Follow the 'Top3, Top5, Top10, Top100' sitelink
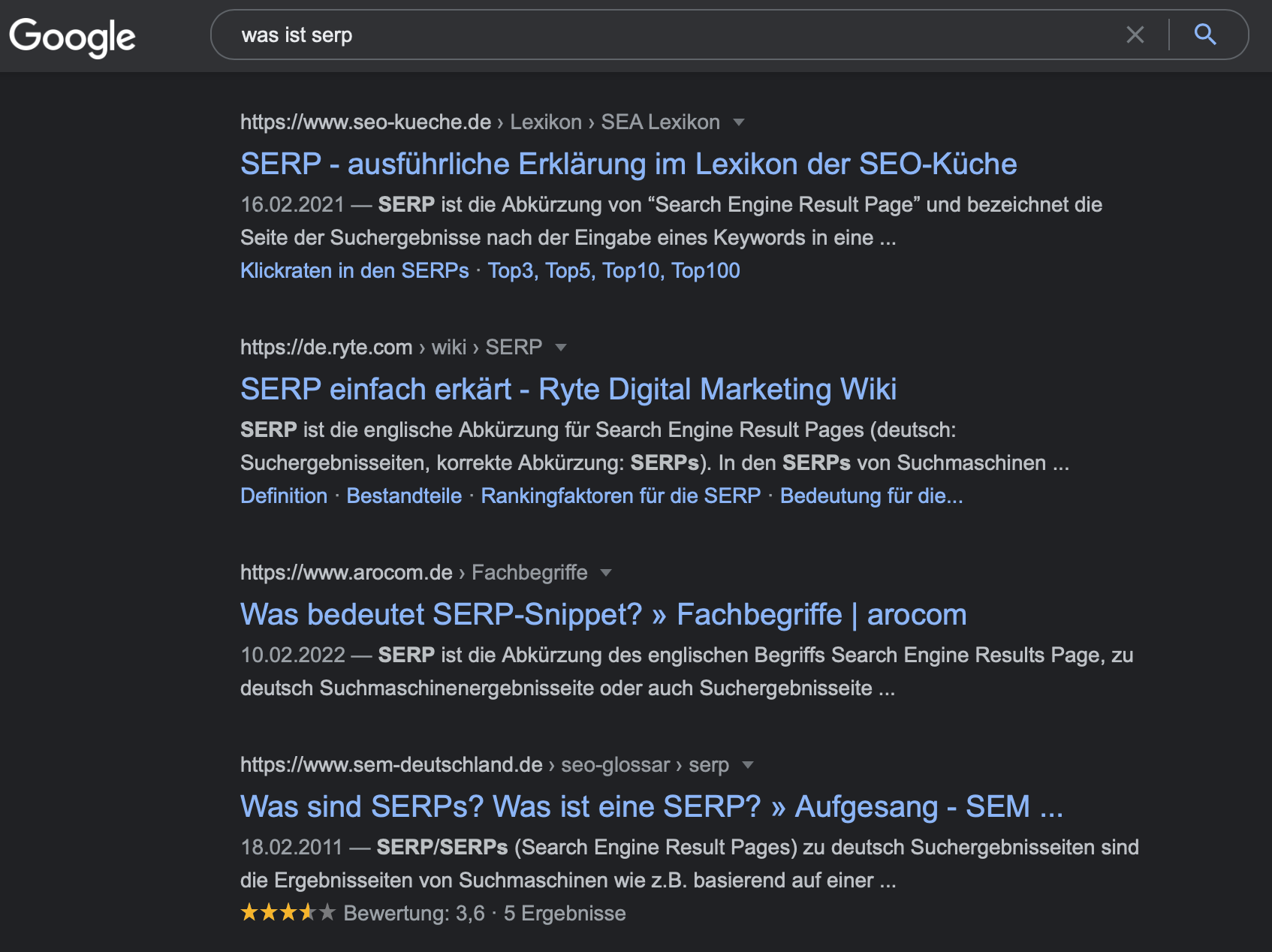Viewport: 1272px width, 952px height. pyautogui.click(x=613, y=270)
